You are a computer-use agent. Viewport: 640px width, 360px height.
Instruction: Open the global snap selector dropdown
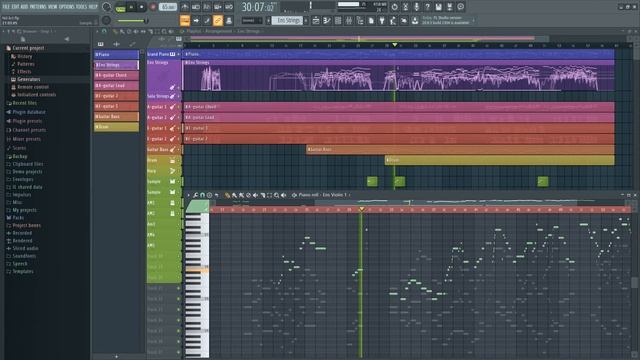coord(252,20)
